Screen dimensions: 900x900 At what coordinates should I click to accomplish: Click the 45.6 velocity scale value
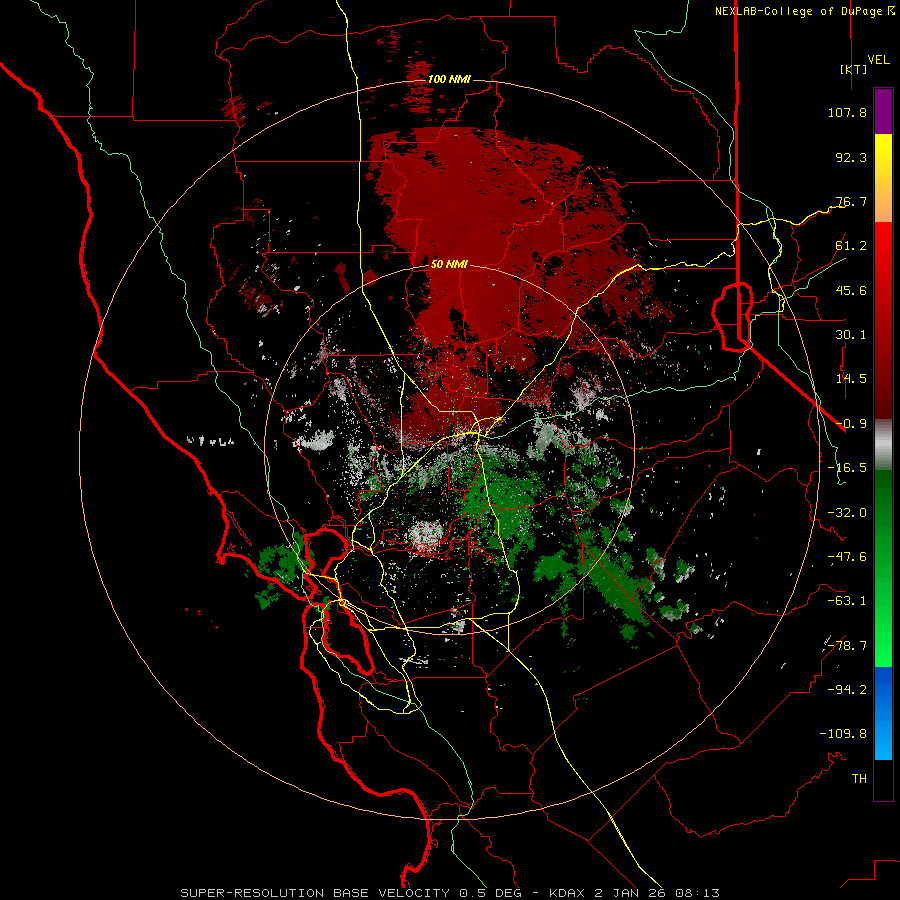[x=851, y=290]
